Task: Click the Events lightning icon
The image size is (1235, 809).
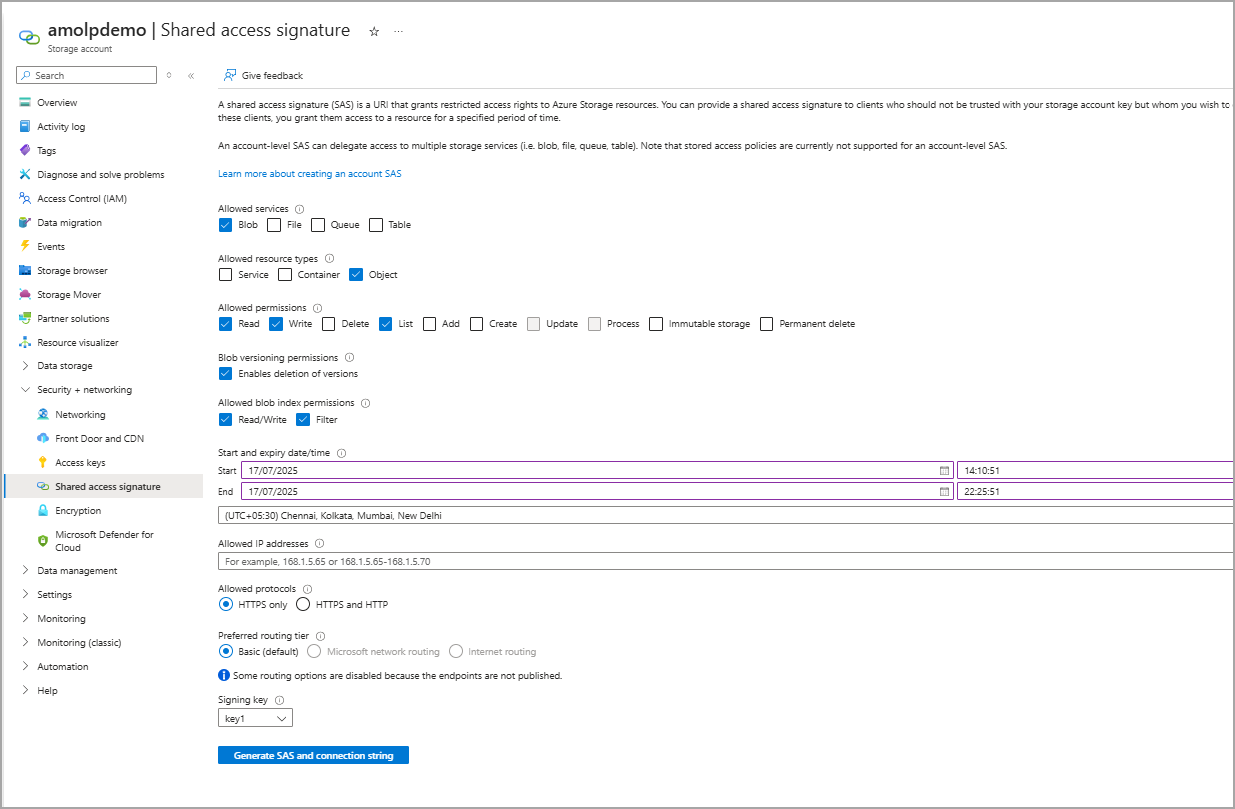Action: tap(25, 247)
